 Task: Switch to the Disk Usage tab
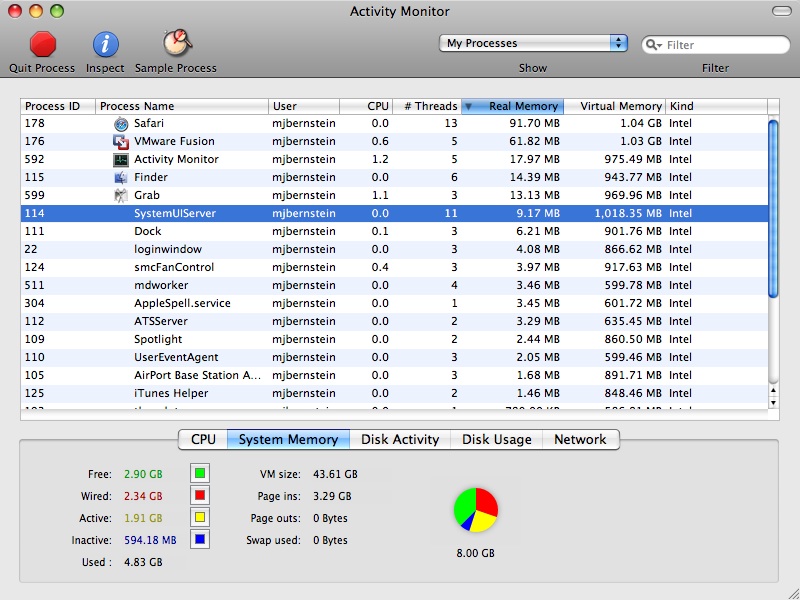[x=496, y=440]
